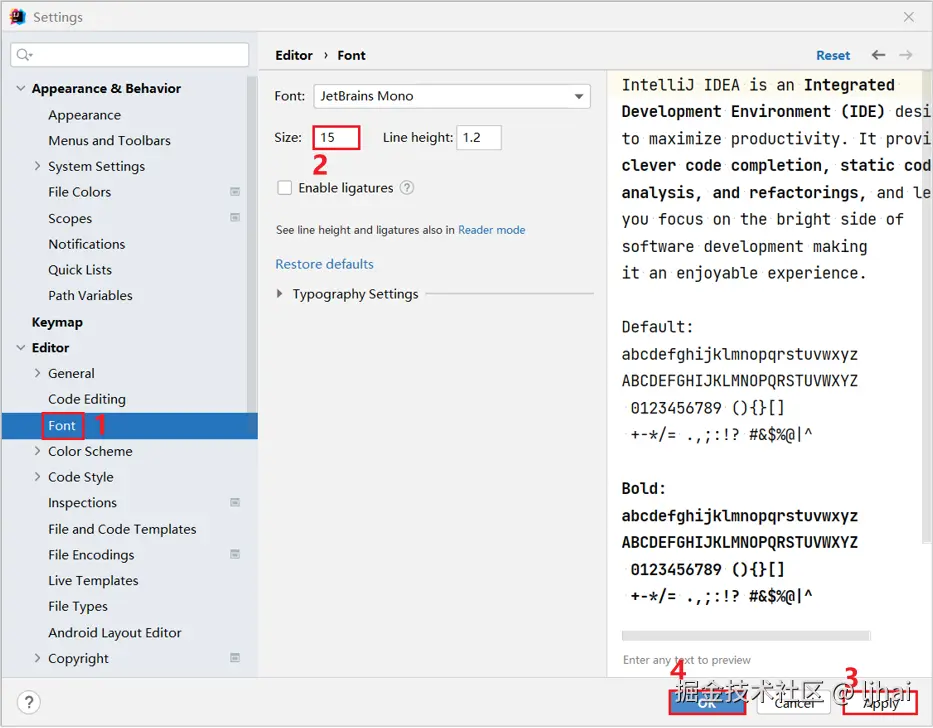Expand the Copyright node
This screenshot has height=728, width=933.
(37, 658)
